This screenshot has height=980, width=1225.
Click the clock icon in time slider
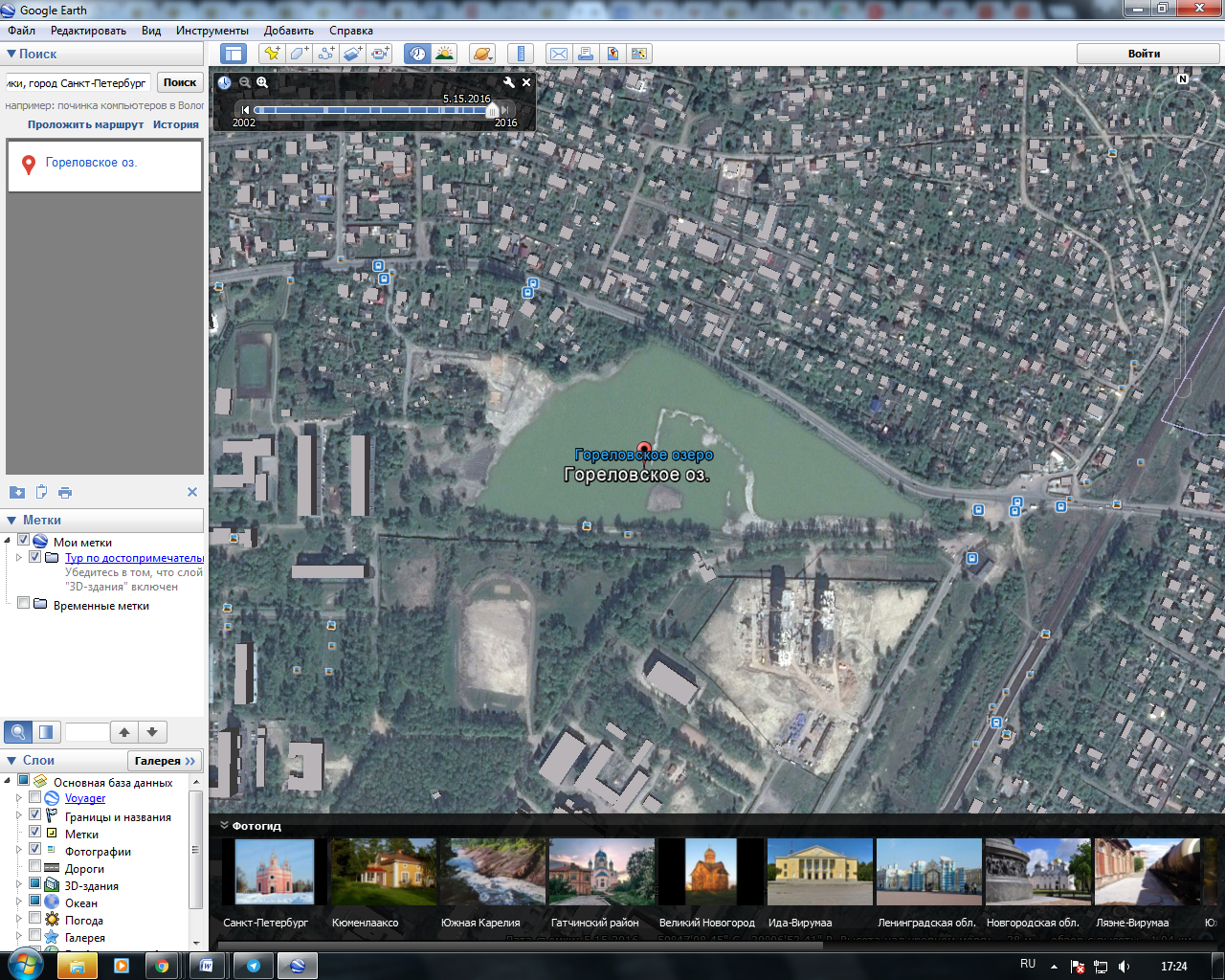click(224, 82)
